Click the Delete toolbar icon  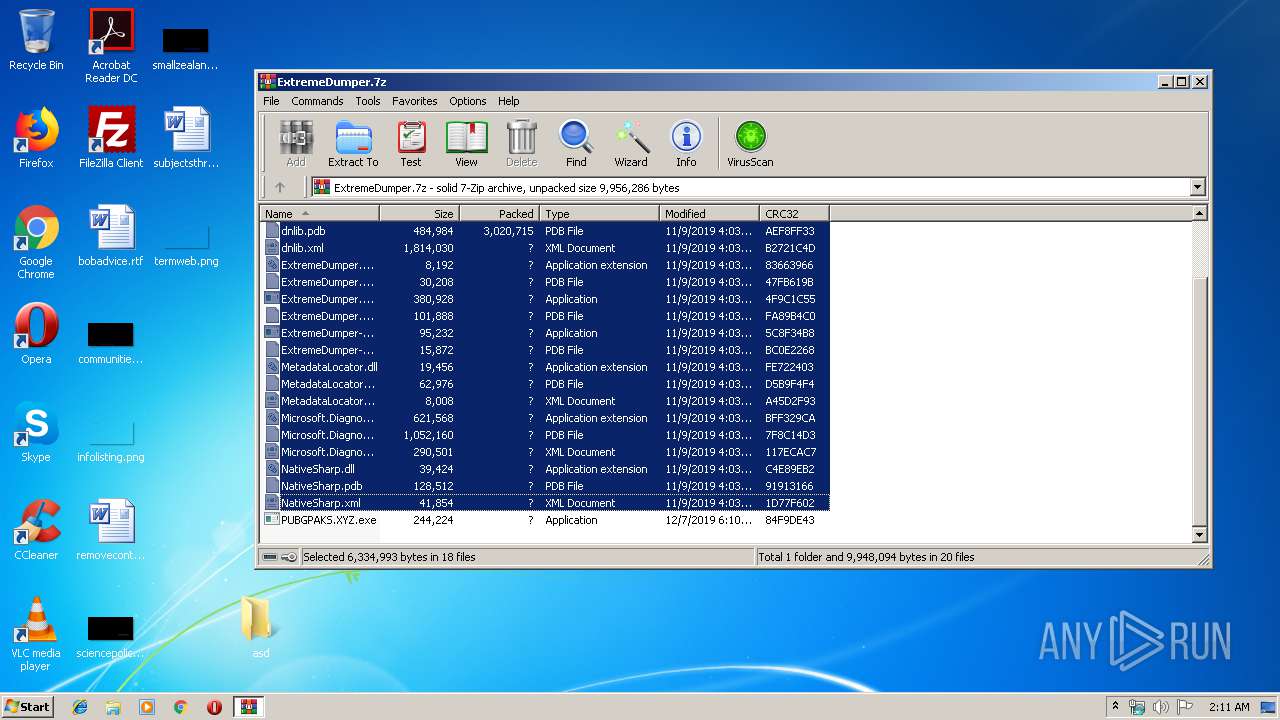tap(521, 145)
